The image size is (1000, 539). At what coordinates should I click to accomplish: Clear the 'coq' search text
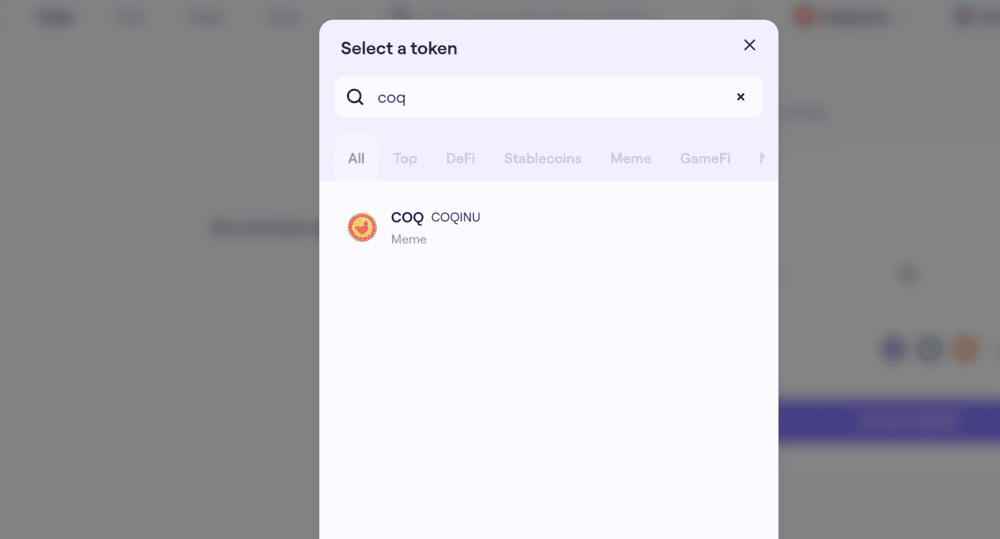(741, 97)
